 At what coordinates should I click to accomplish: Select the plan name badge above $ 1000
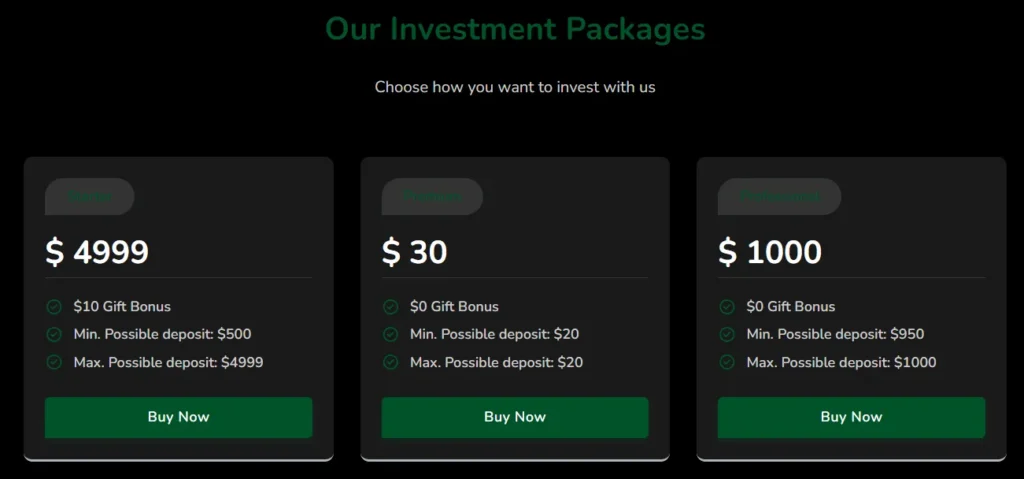tap(779, 197)
